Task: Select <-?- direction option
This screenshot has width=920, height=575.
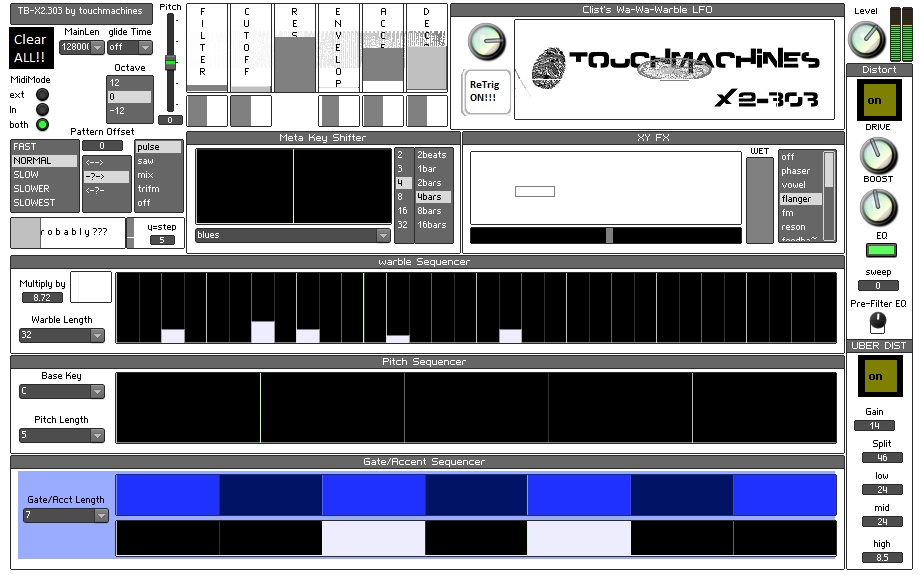Action: tap(106, 190)
